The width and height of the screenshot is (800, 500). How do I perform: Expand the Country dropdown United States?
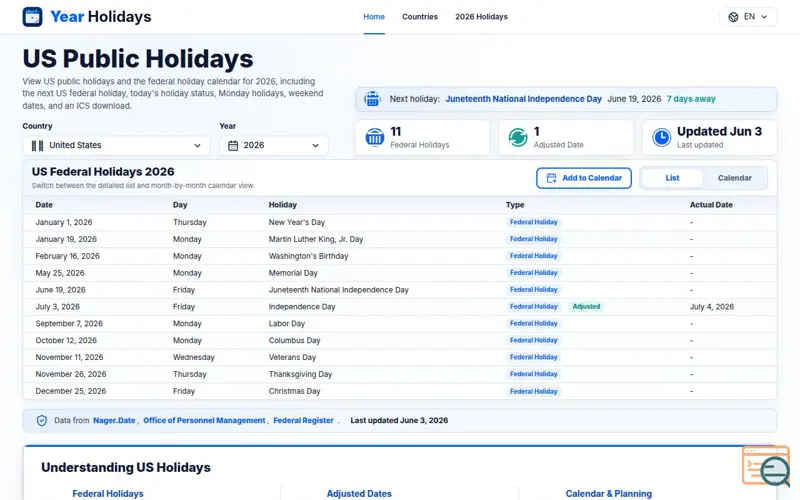tap(116, 145)
